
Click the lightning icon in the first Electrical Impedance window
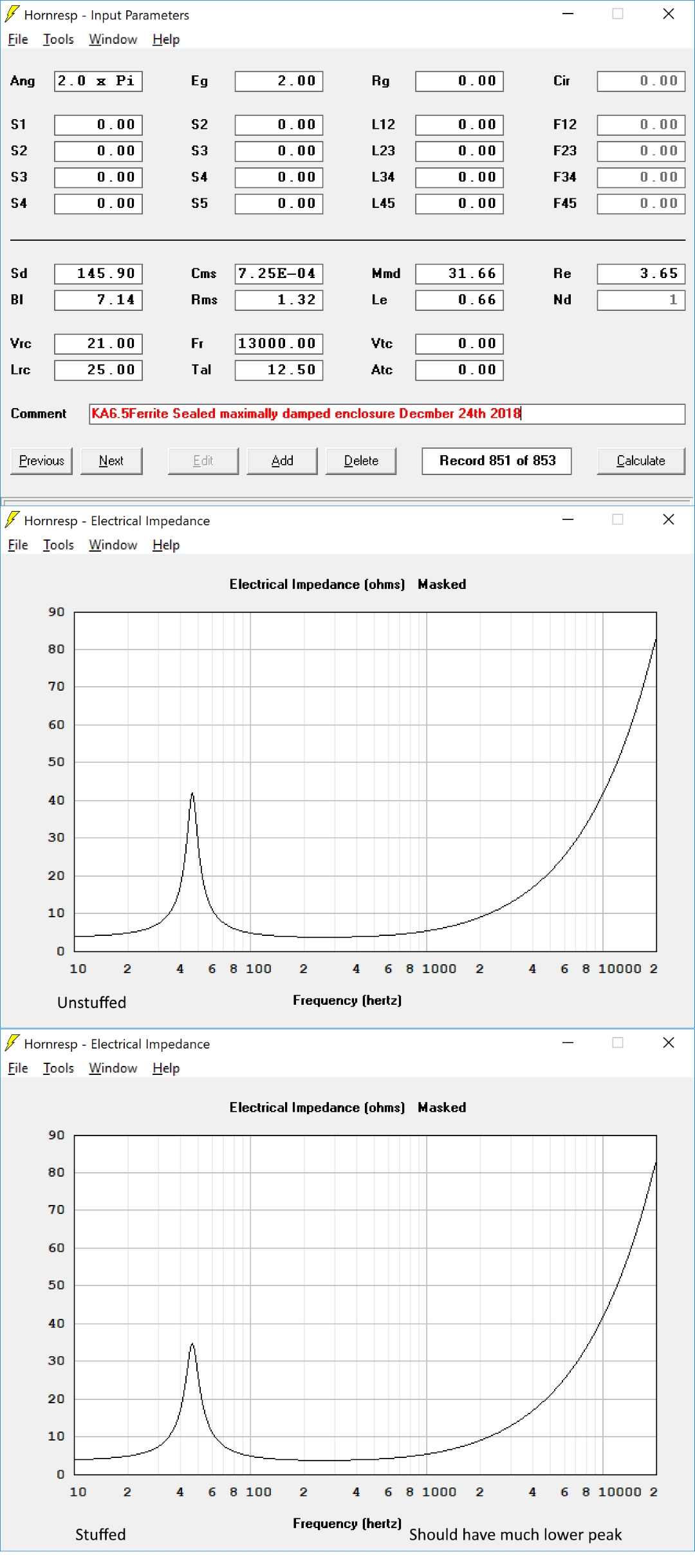[12, 519]
